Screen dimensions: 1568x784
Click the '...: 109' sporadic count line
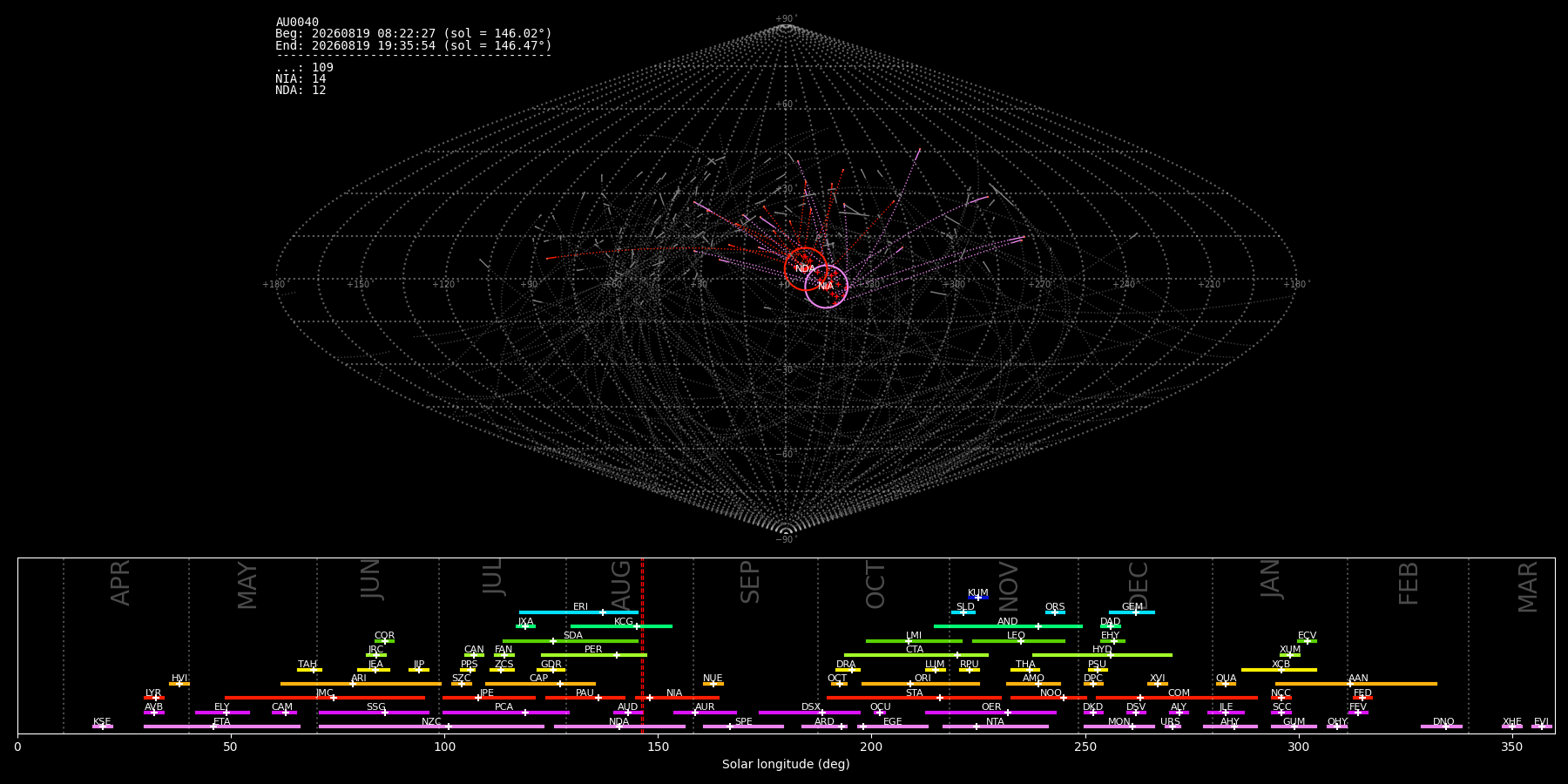(304, 68)
